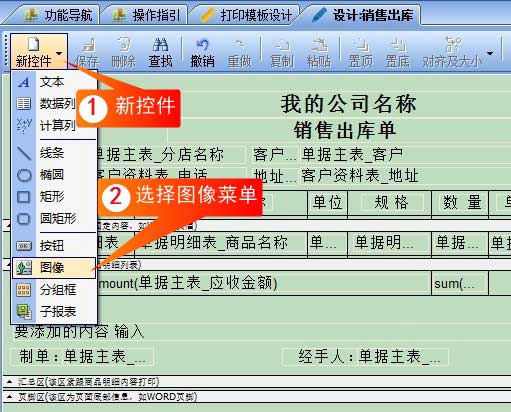Select the 单据主表_应收金额 amount field

point(208,283)
